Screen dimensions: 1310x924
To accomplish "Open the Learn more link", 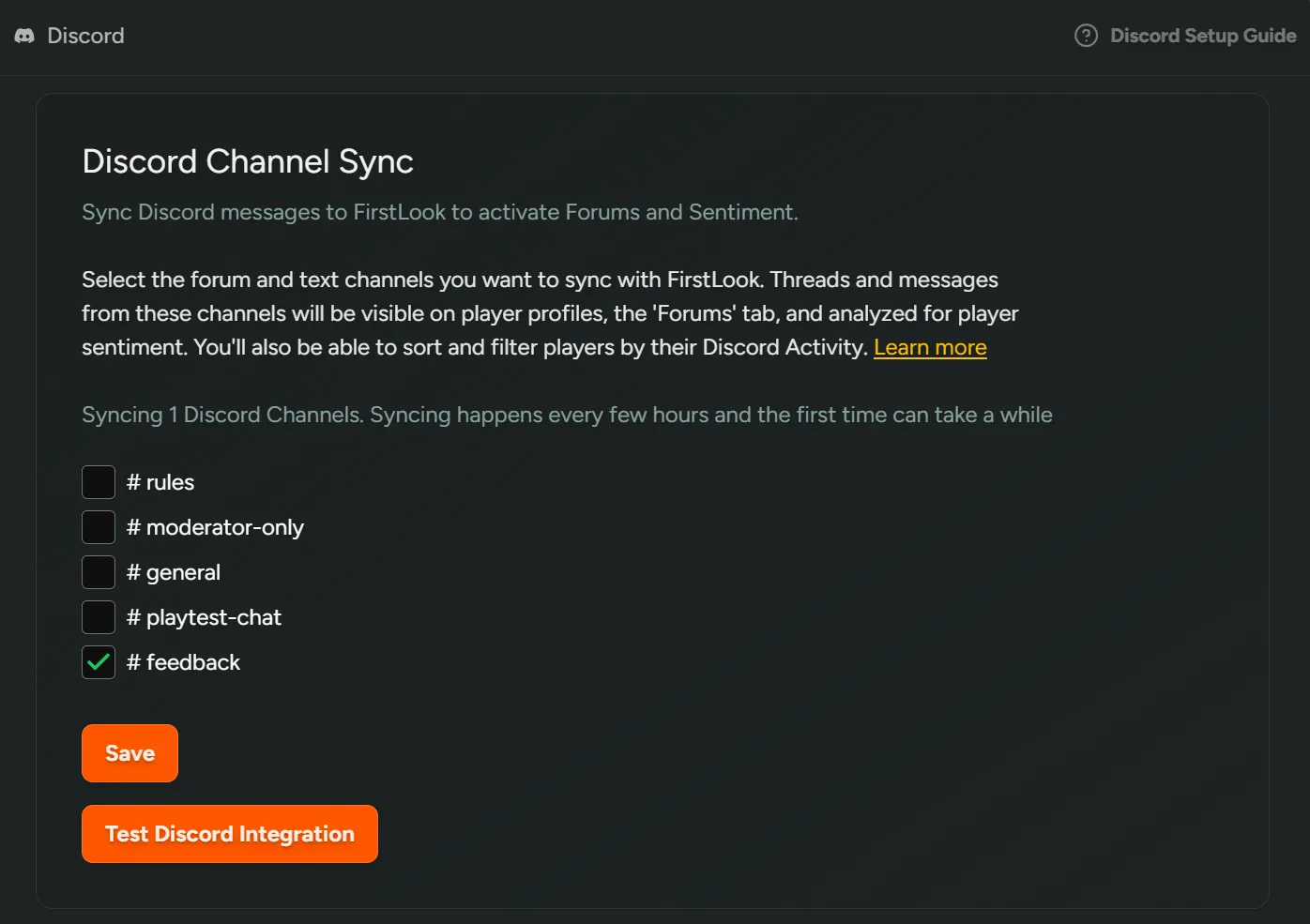I will [x=929, y=347].
